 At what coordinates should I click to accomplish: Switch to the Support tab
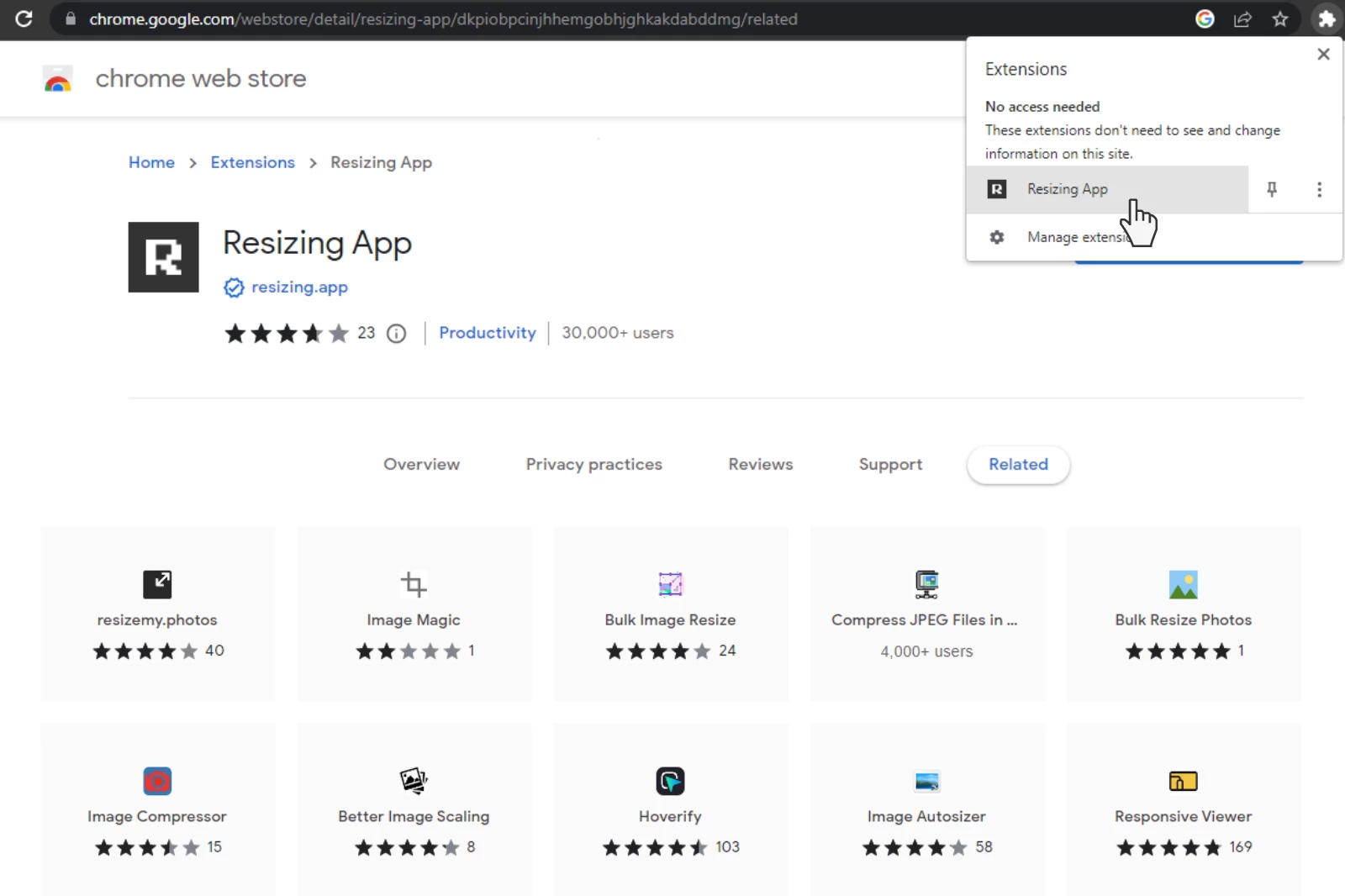pyautogui.click(x=890, y=464)
